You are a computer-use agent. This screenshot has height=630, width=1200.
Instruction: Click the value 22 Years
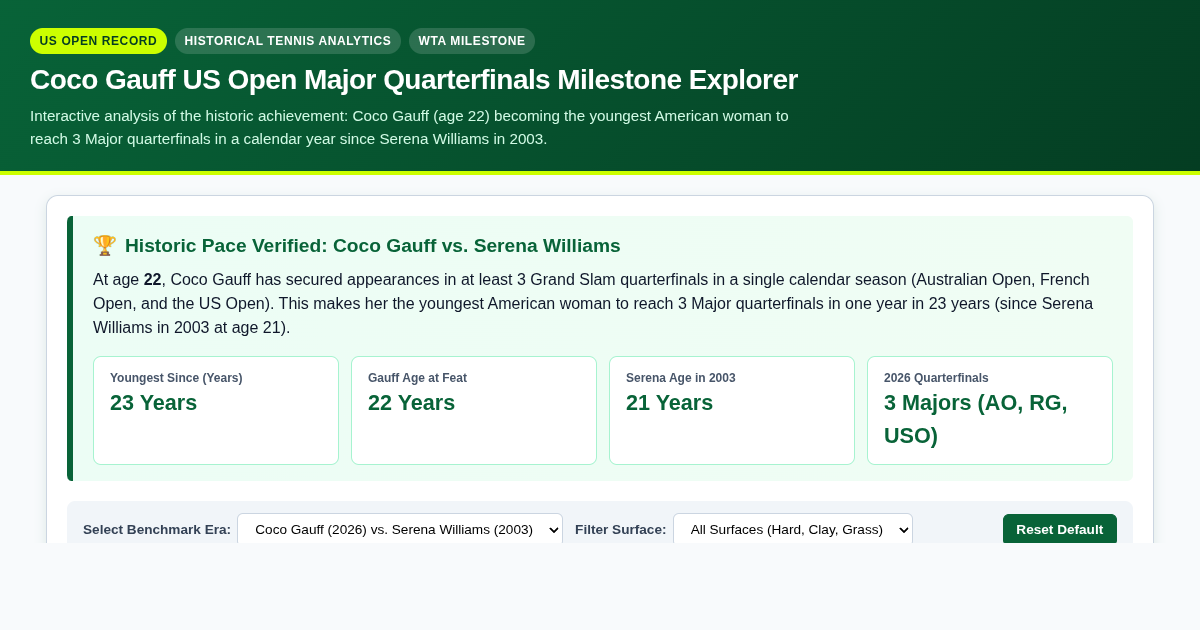411,403
